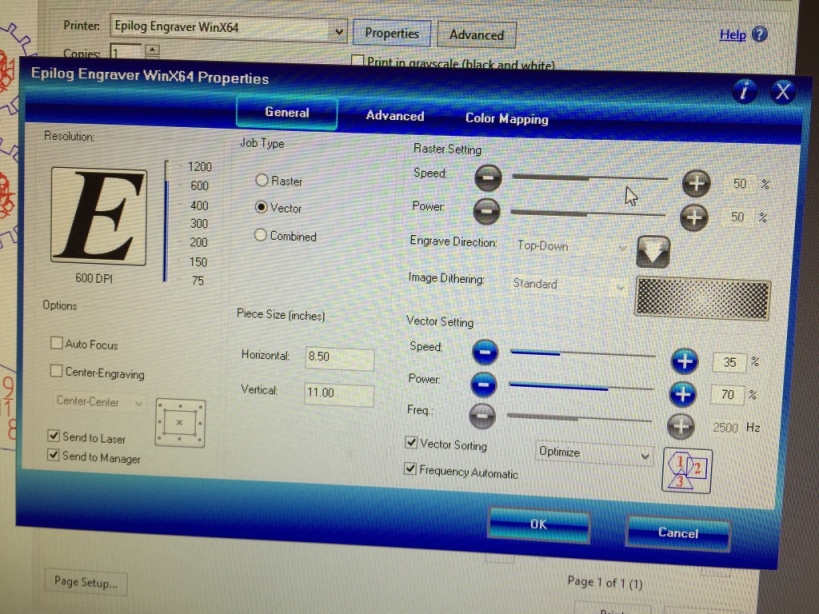The height and width of the screenshot is (614, 819).
Task: Increase Raster Power with plus button
Action: [694, 217]
